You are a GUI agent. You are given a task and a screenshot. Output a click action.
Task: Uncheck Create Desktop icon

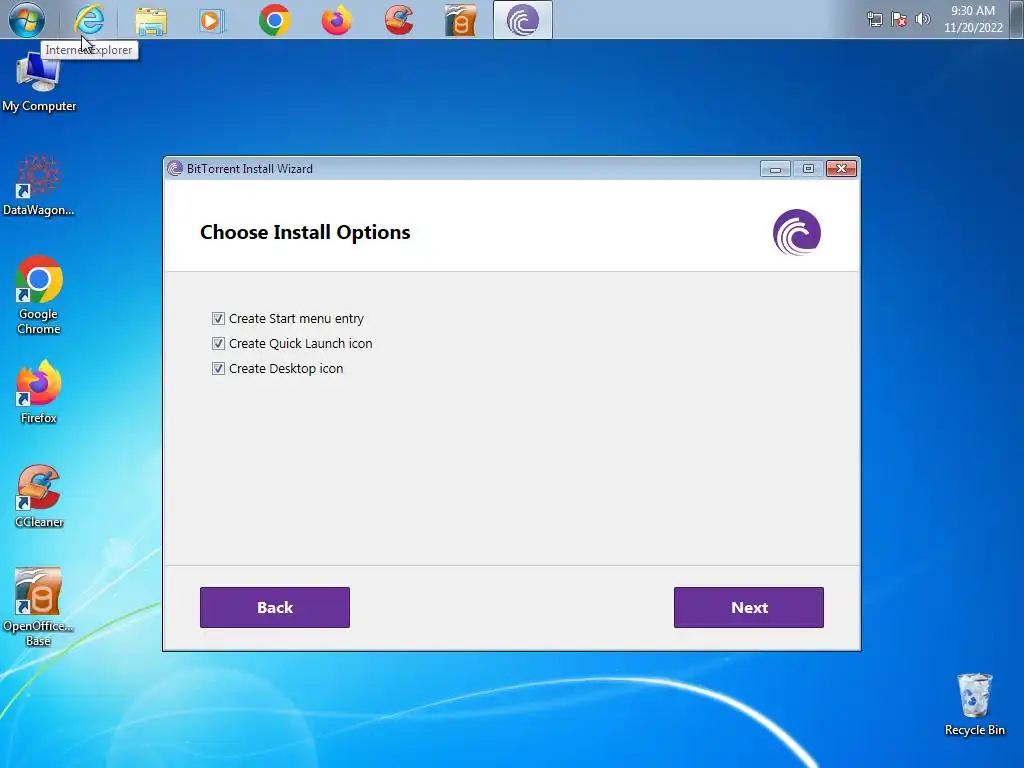pos(218,368)
